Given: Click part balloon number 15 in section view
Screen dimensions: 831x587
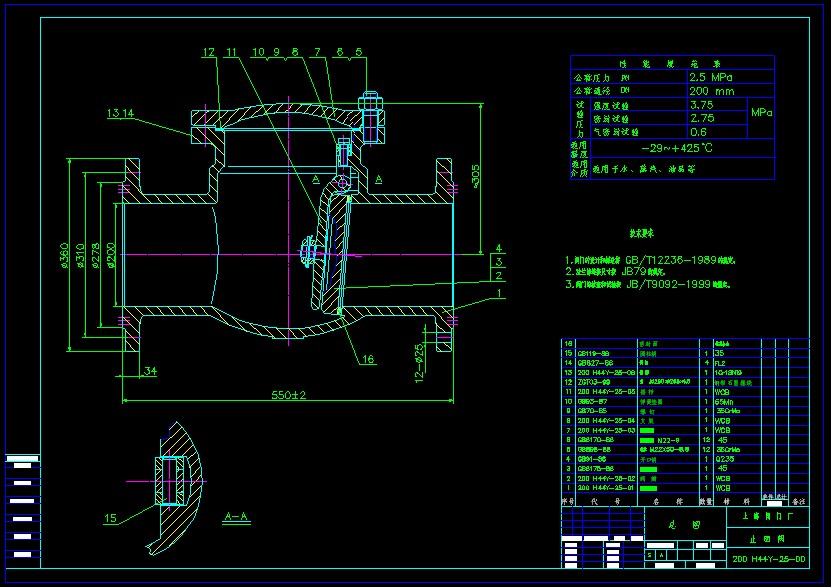Looking at the screenshot, I should [110, 518].
